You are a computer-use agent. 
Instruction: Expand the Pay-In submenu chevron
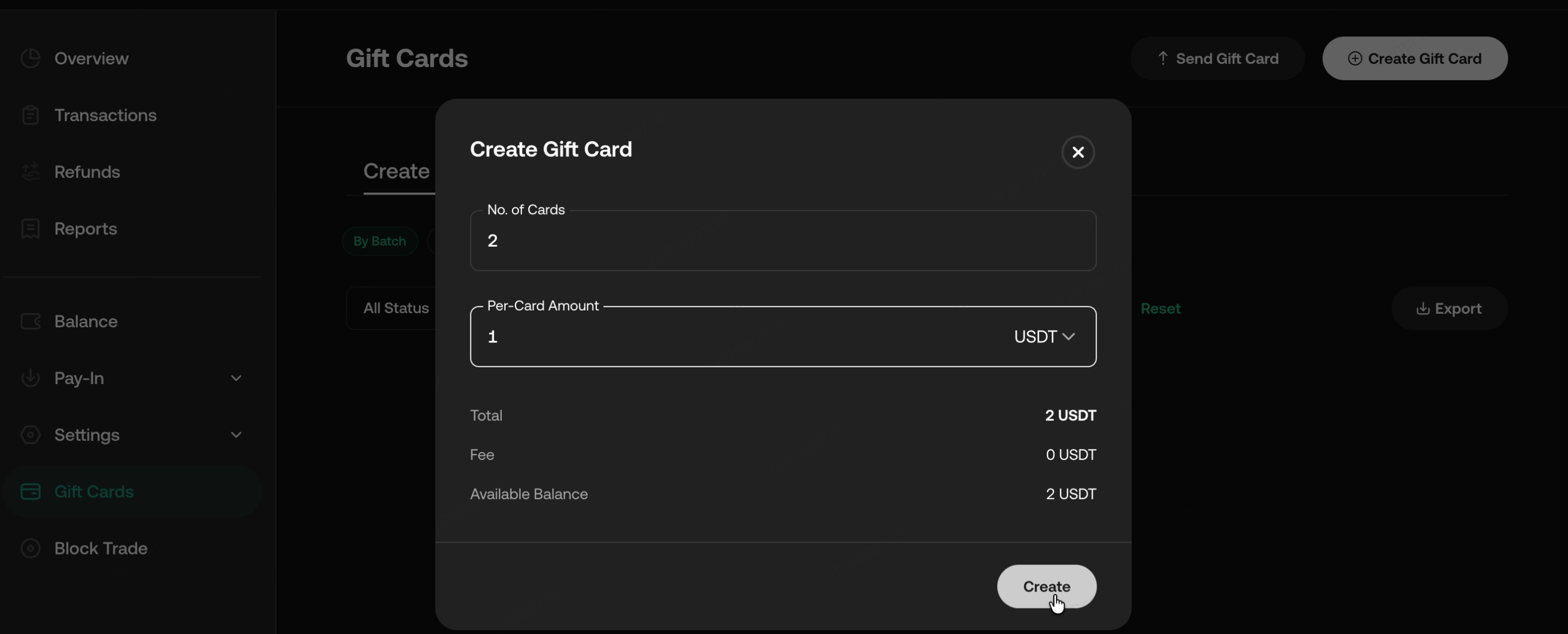click(x=236, y=378)
